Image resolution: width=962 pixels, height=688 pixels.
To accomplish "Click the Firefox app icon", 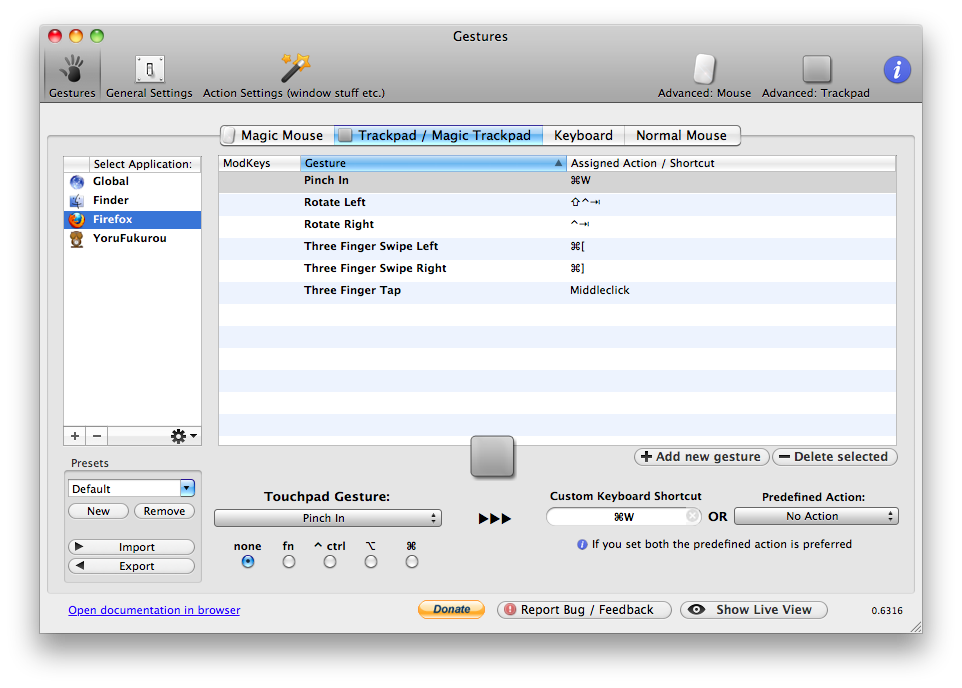I will [x=77, y=220].
